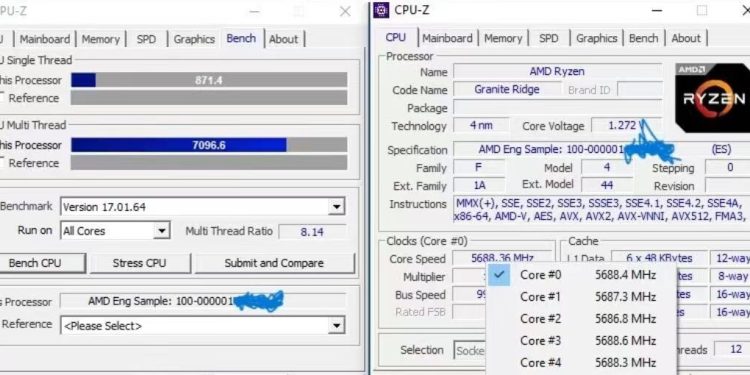Enable the Single Thread Reference checkbox
This screenshot has height=375, width=750.
tap(1, 98)
